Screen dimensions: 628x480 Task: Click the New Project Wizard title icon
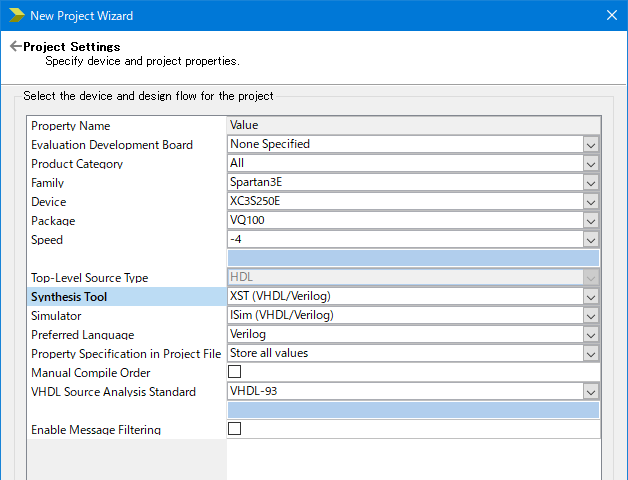point(16,15)
